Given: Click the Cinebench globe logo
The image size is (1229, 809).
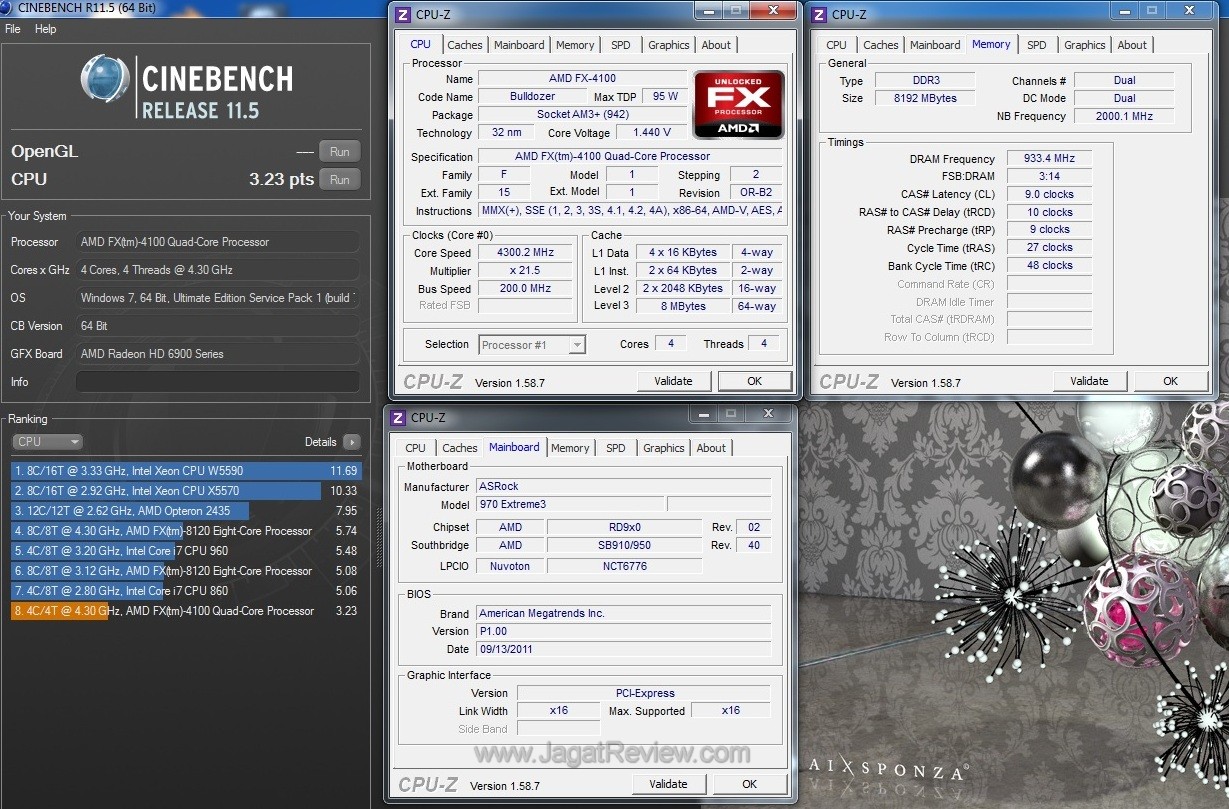Looking at the screenshot, I should (x=105, y=80).
